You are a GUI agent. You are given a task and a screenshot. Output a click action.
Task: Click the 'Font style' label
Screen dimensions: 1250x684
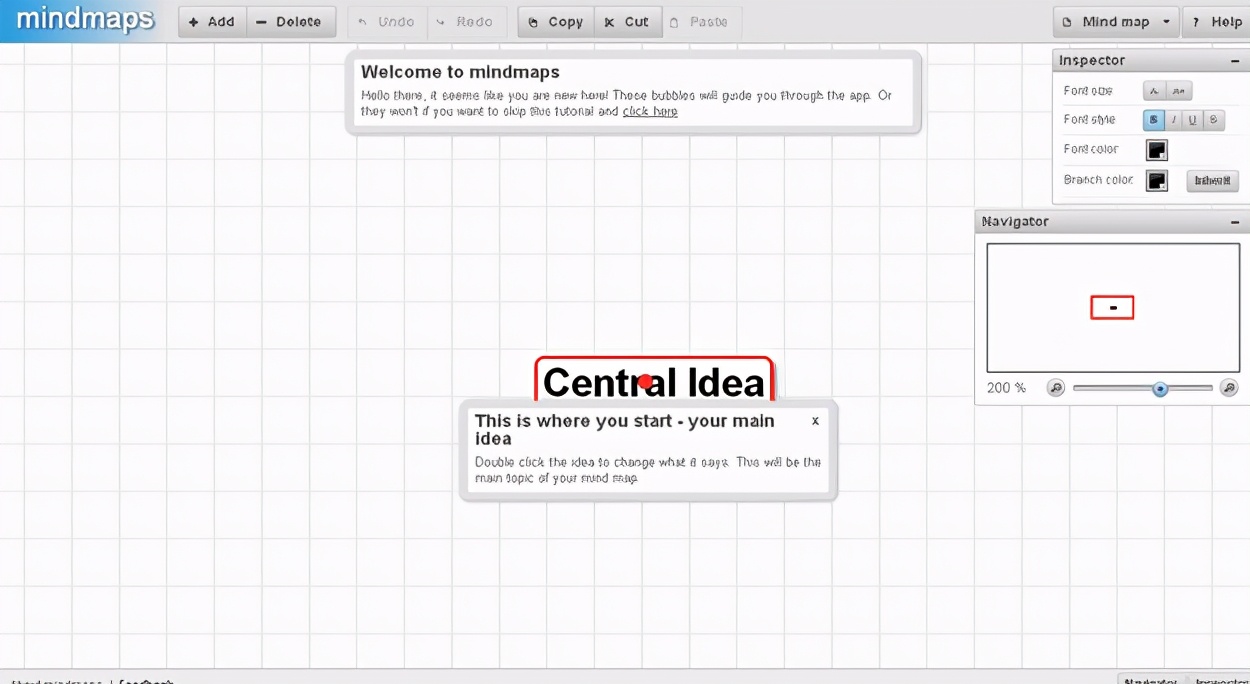(x=1089, y=120)
